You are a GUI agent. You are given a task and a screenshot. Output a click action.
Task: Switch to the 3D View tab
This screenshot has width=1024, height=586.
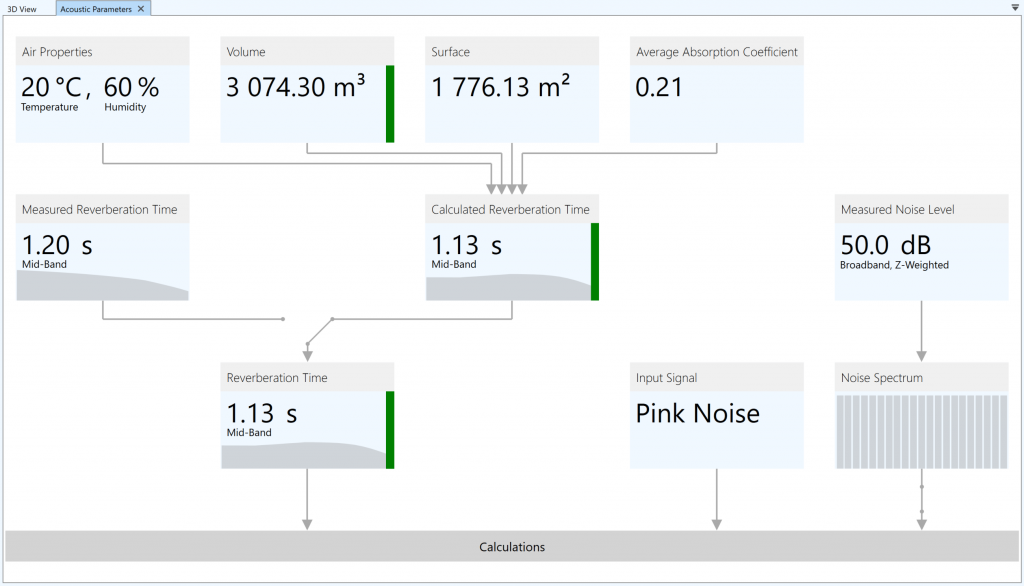point(22,8)
